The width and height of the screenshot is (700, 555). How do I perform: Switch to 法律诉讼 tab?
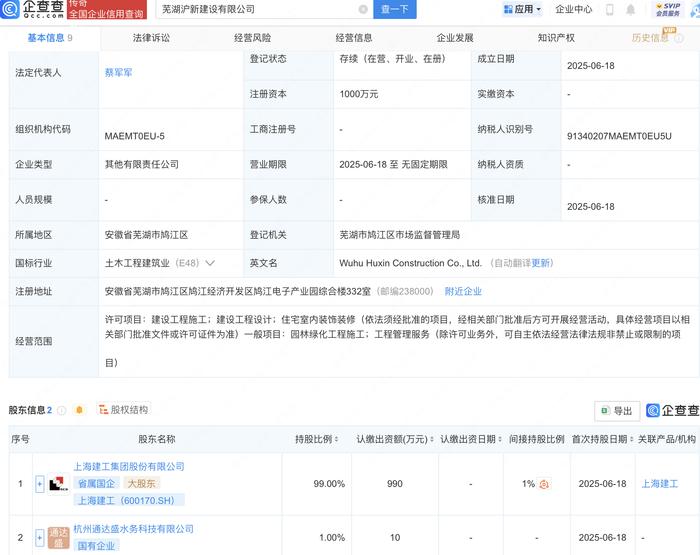pyautogui.click(x=151, y=38)
